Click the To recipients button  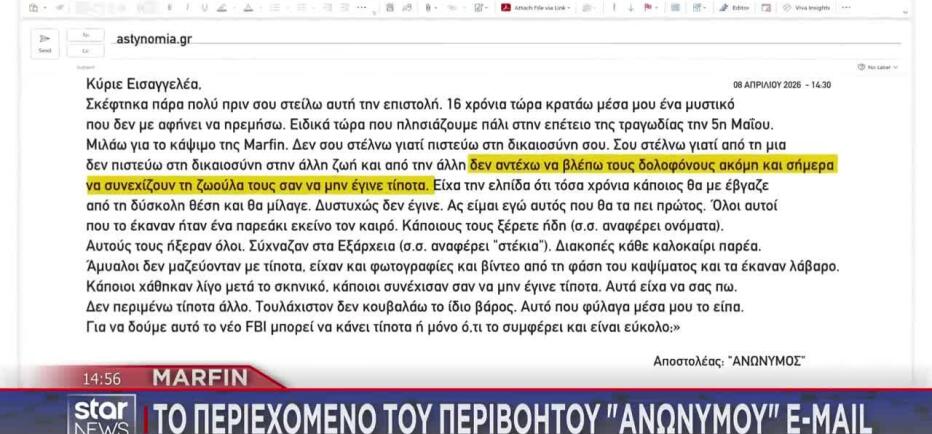86,36
